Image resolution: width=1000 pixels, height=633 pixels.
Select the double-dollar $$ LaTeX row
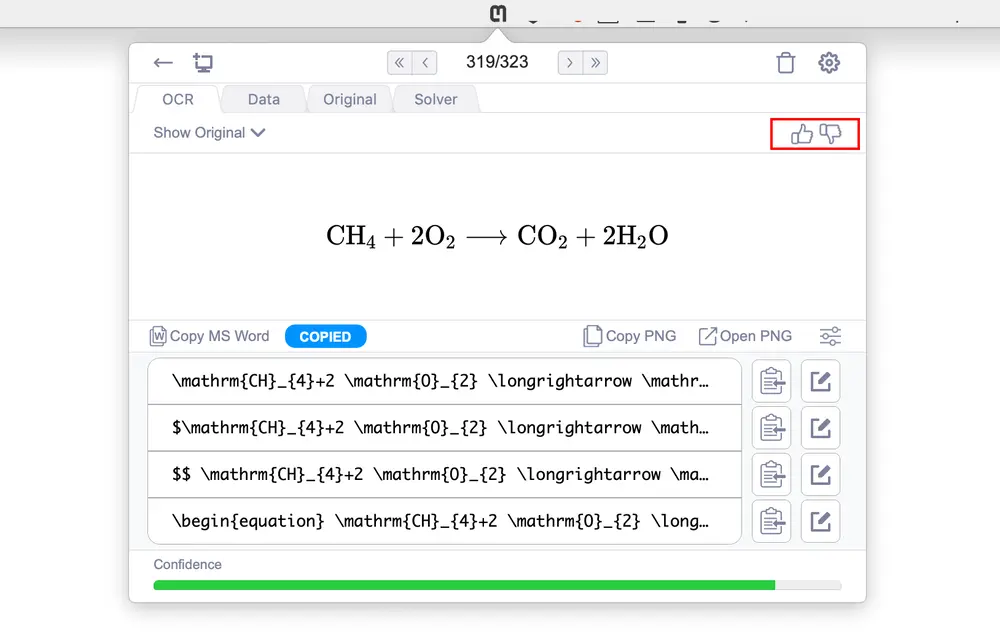[445, 474]
